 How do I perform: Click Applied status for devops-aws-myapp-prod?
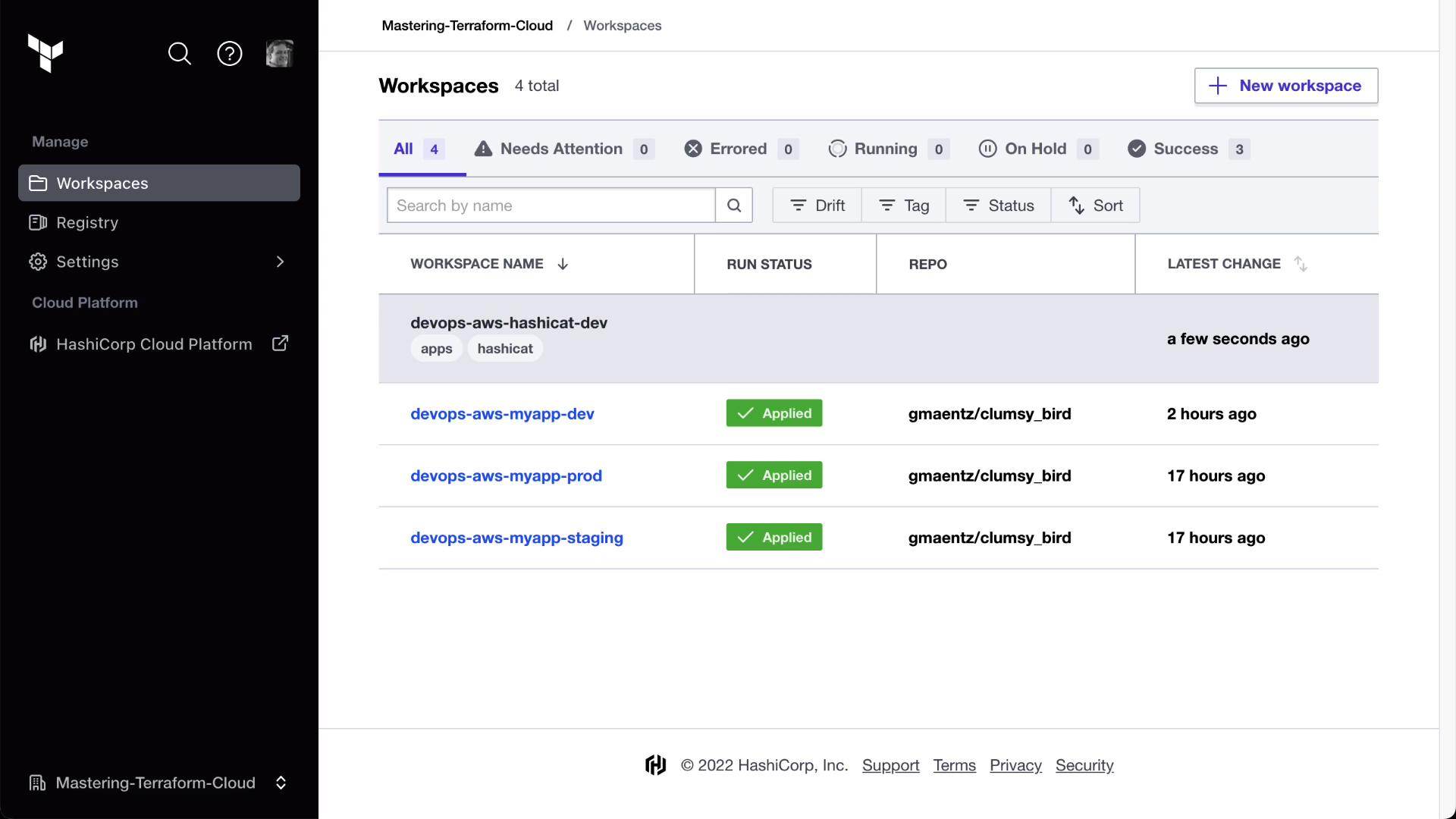(774, 475)
